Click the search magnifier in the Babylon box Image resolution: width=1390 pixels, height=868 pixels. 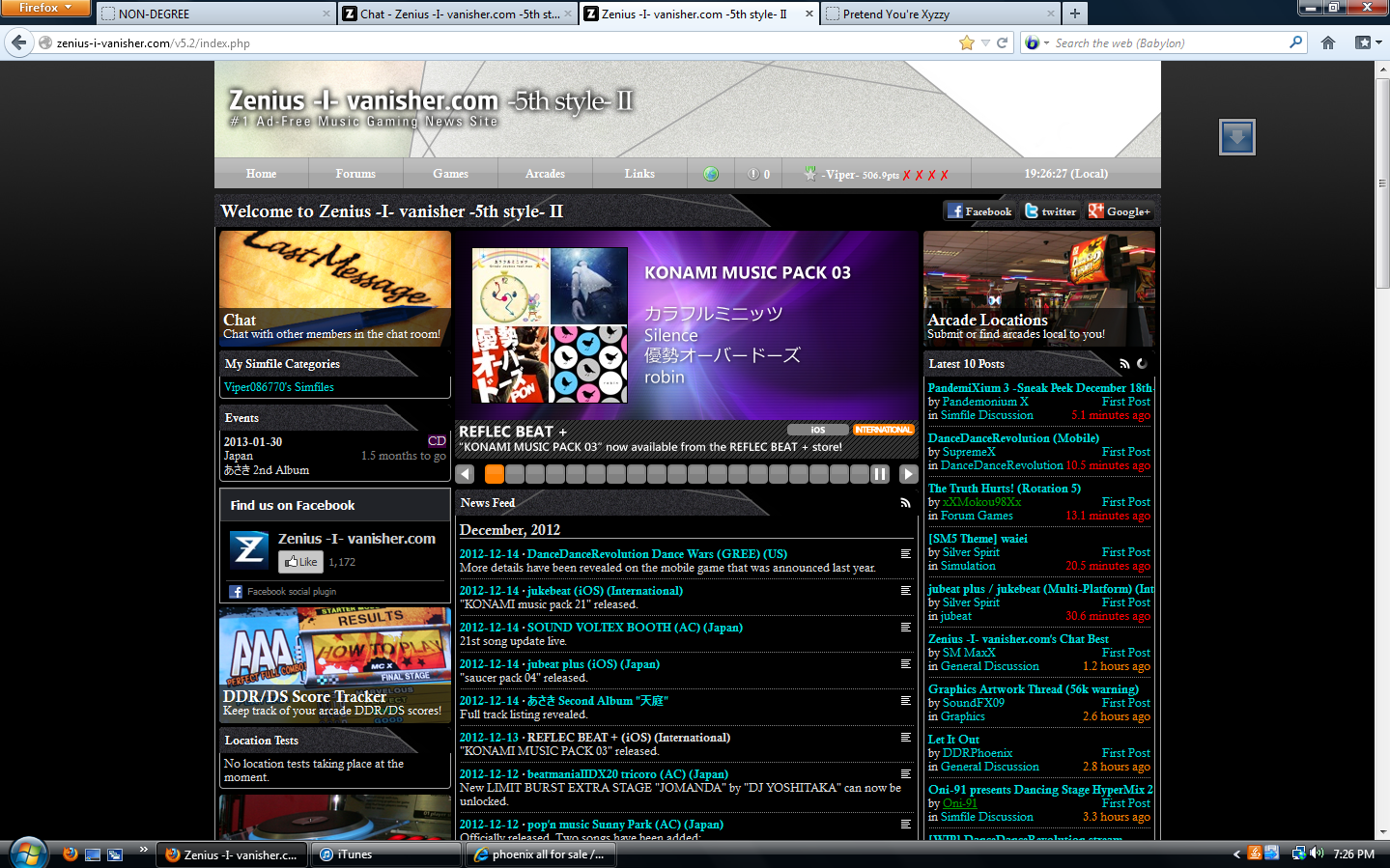pyautogui.click(x=1296, y=42)
